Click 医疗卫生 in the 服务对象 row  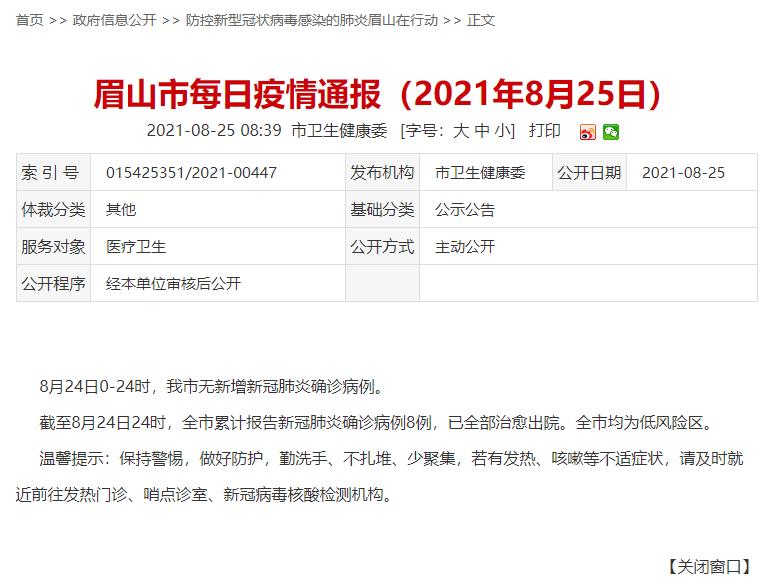tap(136, 247)
